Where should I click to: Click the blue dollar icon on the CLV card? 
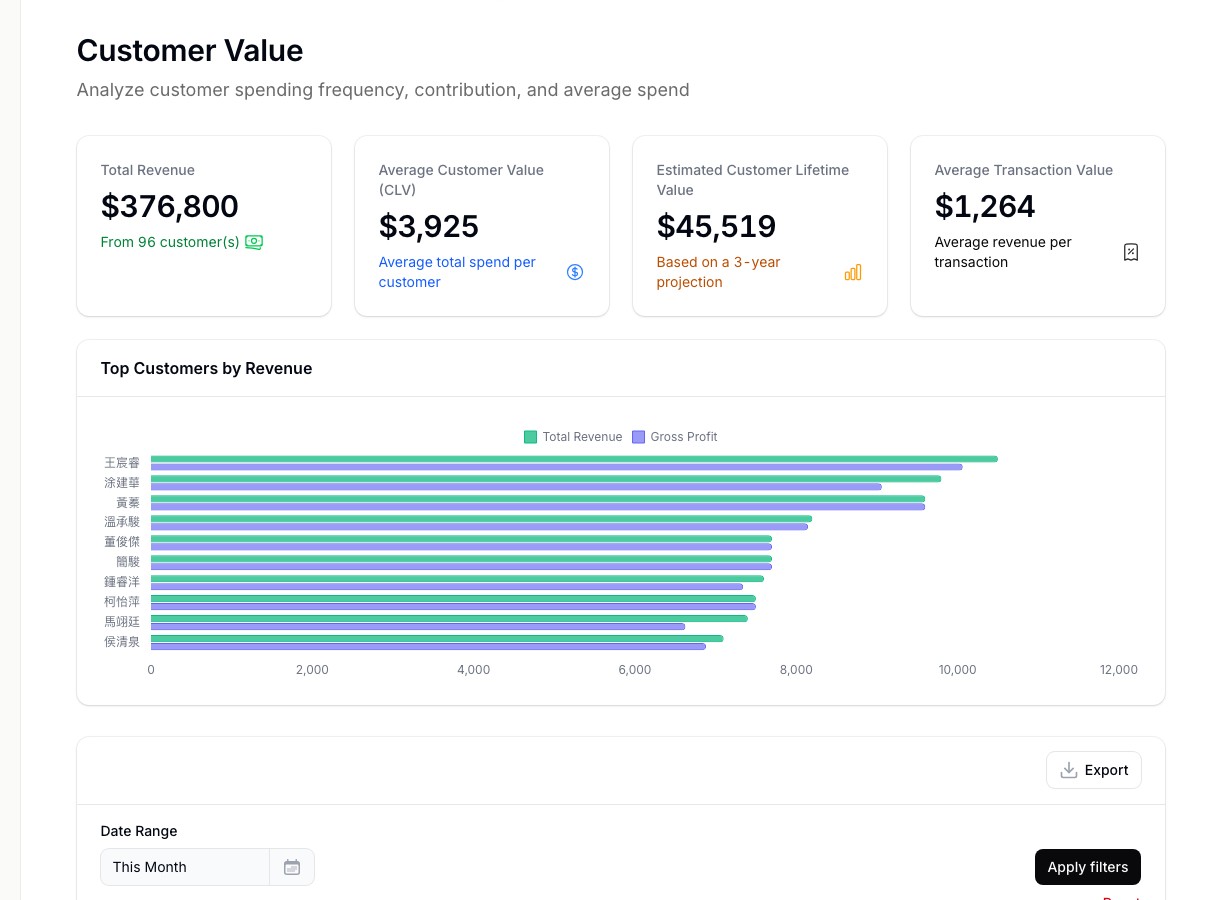575,271
